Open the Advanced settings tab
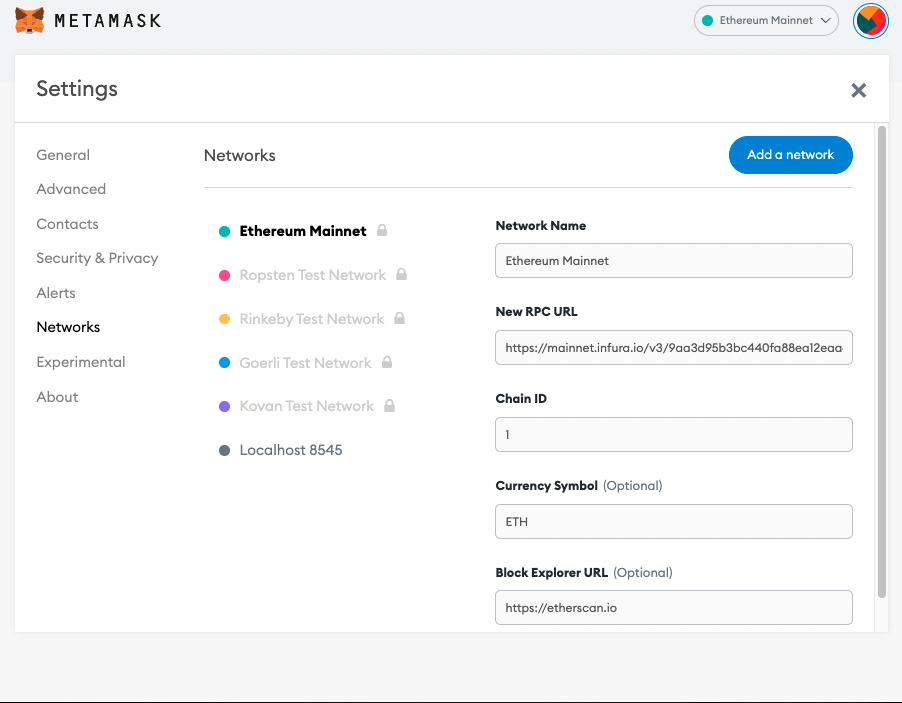The width and height of the screenshot is (902, 703). click(71, 189)
